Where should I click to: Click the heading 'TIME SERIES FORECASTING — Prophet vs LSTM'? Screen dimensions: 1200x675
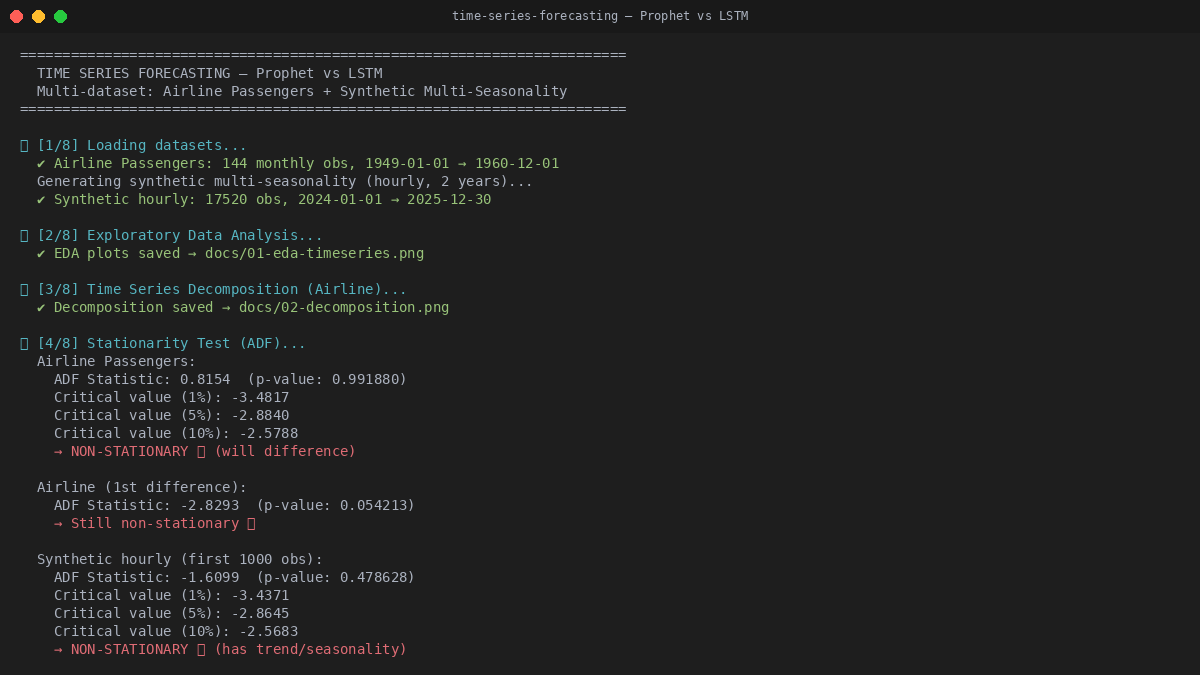pyautogui.click(x=210, y=73)
